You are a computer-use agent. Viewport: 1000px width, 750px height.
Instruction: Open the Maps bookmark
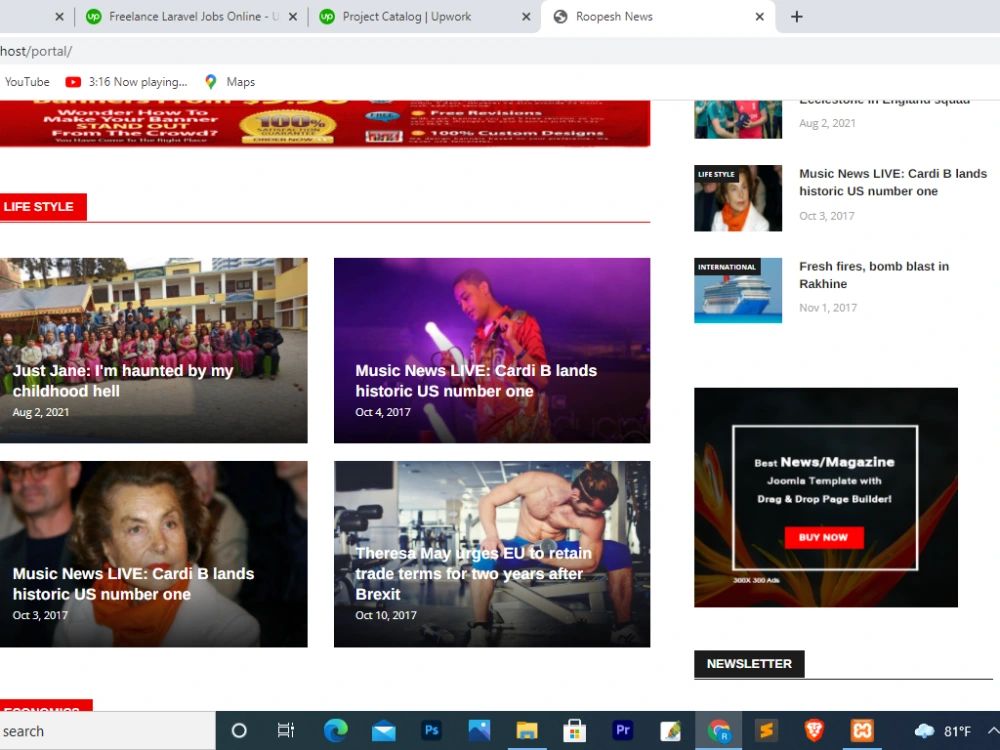pyautogui.click(x=230, y=82)
